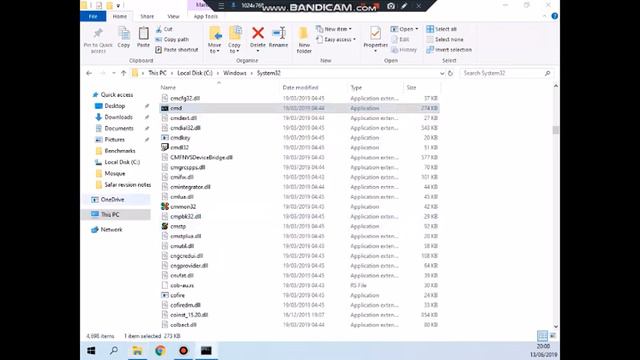
Task: Click Select all in ribbon
Action: click(442, 29)
